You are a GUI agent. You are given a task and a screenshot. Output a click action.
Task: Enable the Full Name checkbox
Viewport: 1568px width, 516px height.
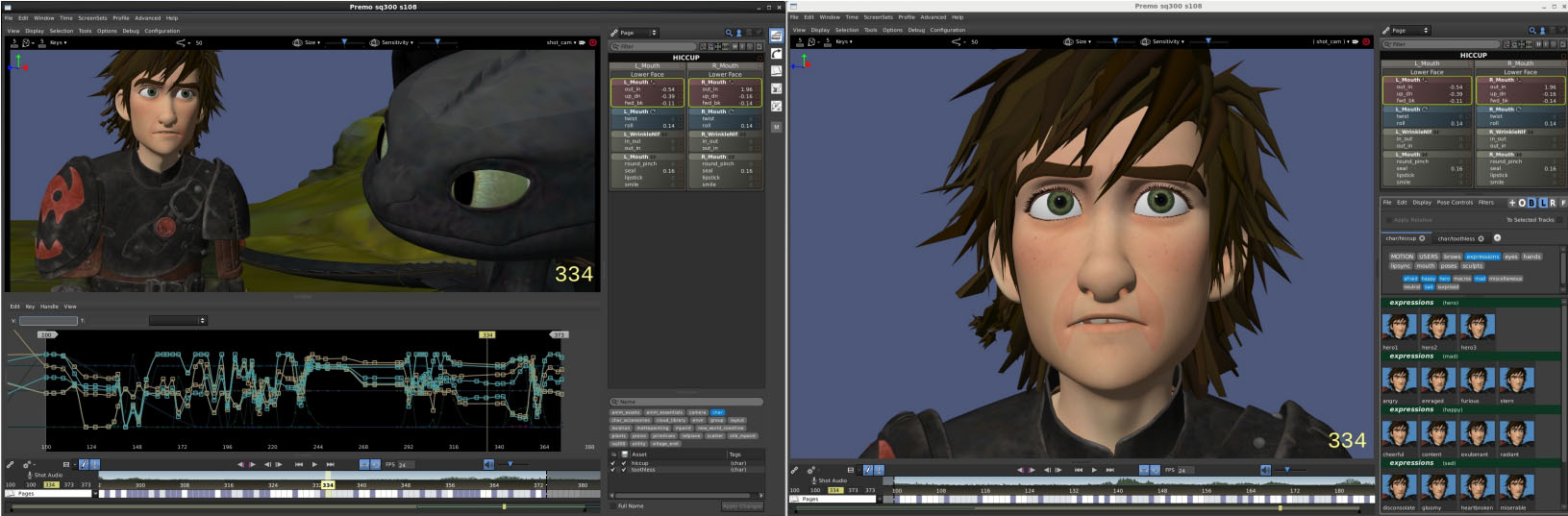click(x=613, y=505)
